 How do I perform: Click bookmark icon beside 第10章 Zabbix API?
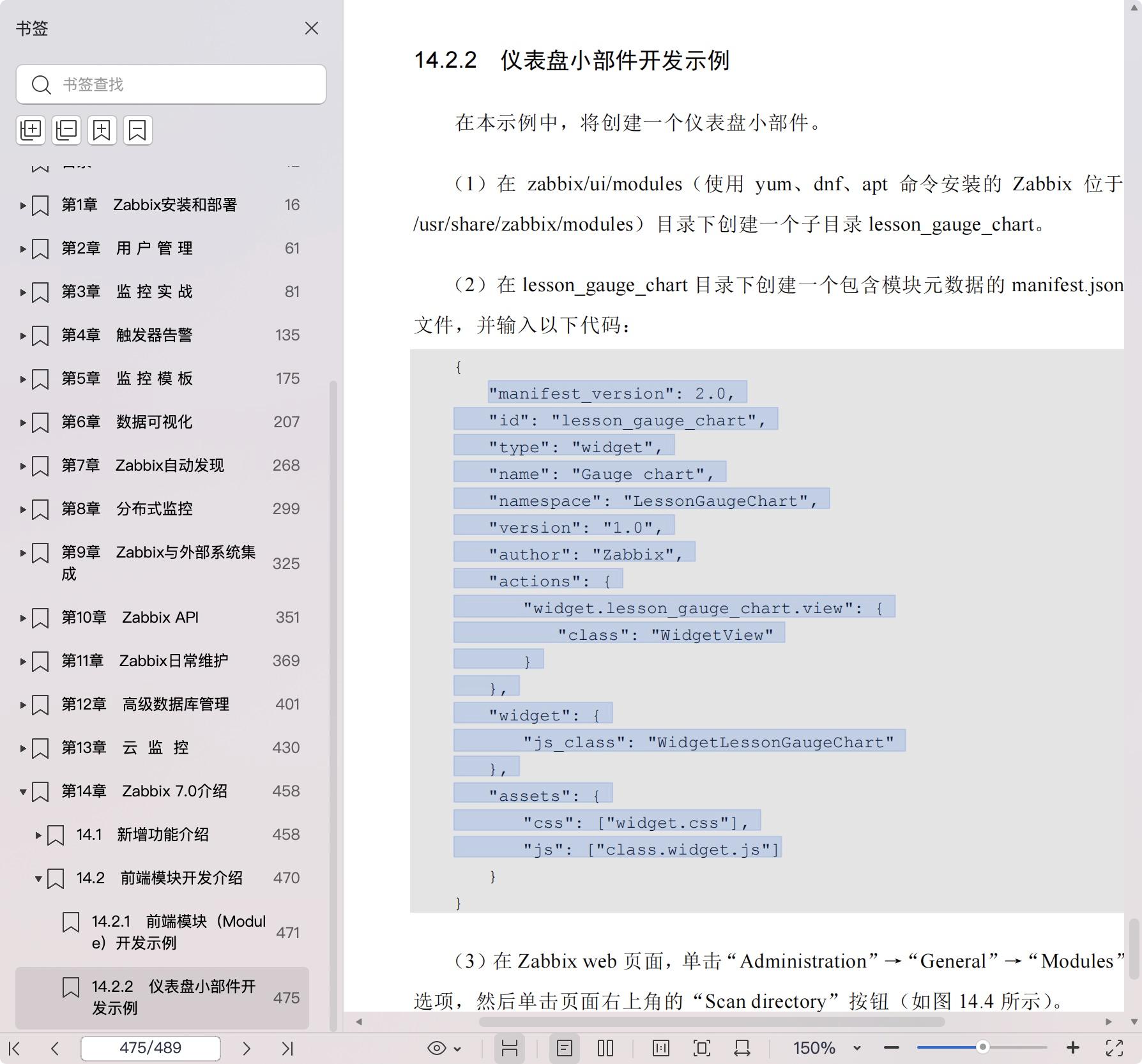click(x=40, y=618)
